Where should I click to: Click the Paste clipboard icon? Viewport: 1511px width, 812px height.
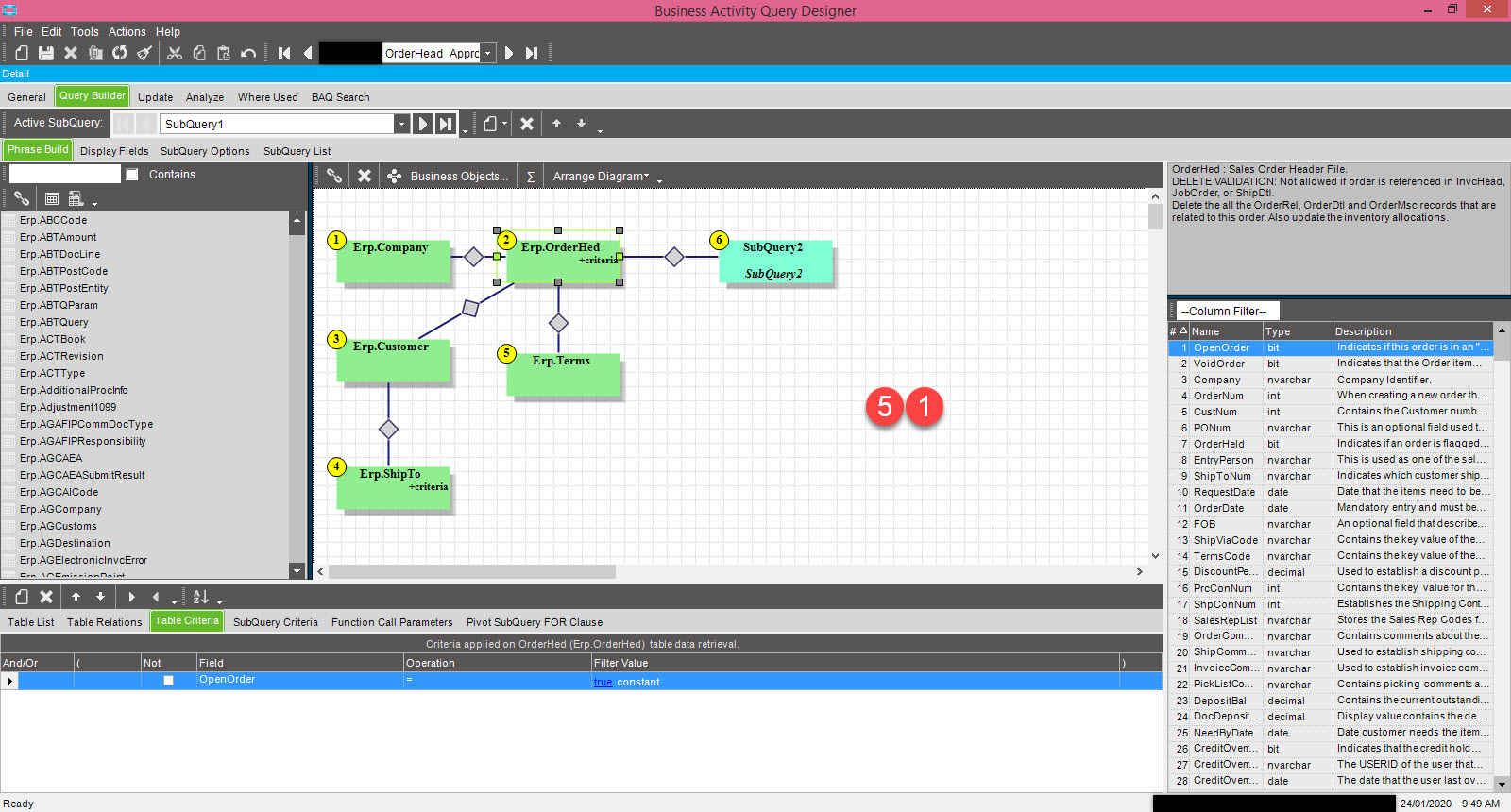point(224,53)
